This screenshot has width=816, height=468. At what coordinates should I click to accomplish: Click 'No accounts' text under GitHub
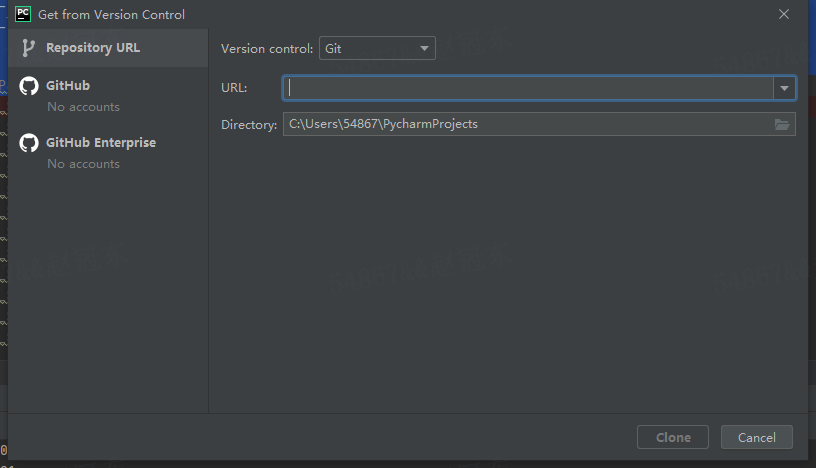click(x=83, y=107)
